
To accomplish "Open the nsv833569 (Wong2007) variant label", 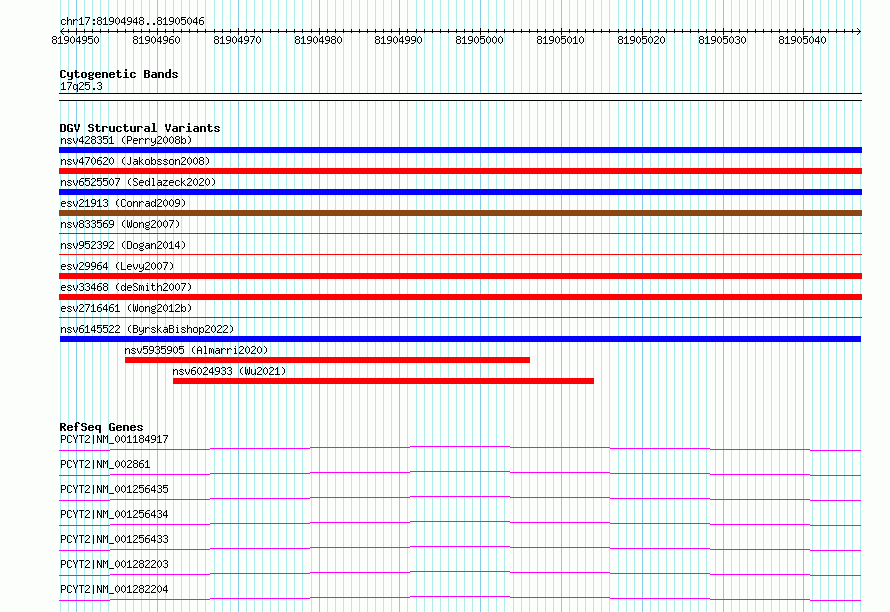I will [120, 224].
